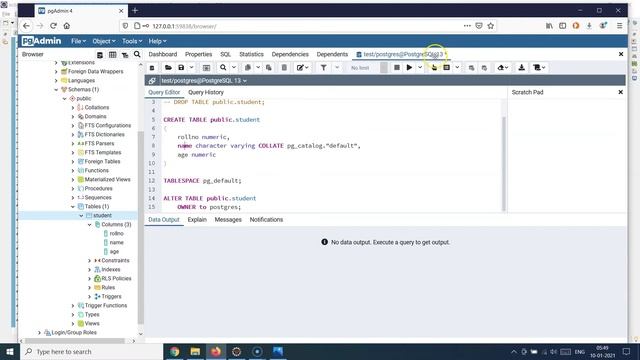
Task: Expand the Functions tree node
Action: click(x=73, y=171)
